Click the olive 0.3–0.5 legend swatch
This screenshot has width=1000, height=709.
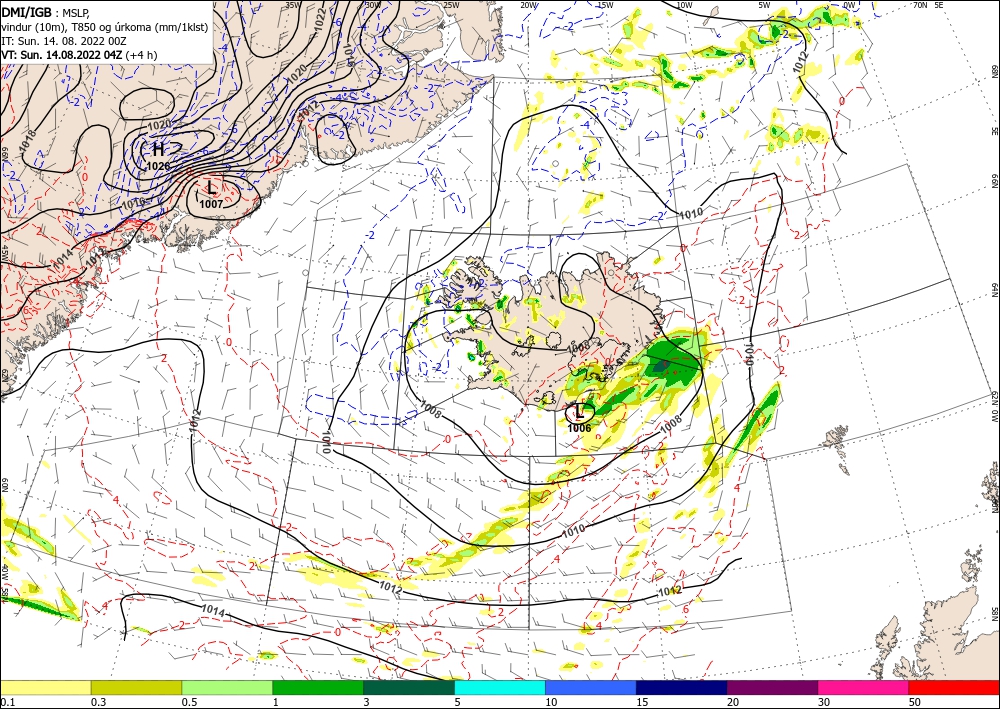(x=136, y=687)
